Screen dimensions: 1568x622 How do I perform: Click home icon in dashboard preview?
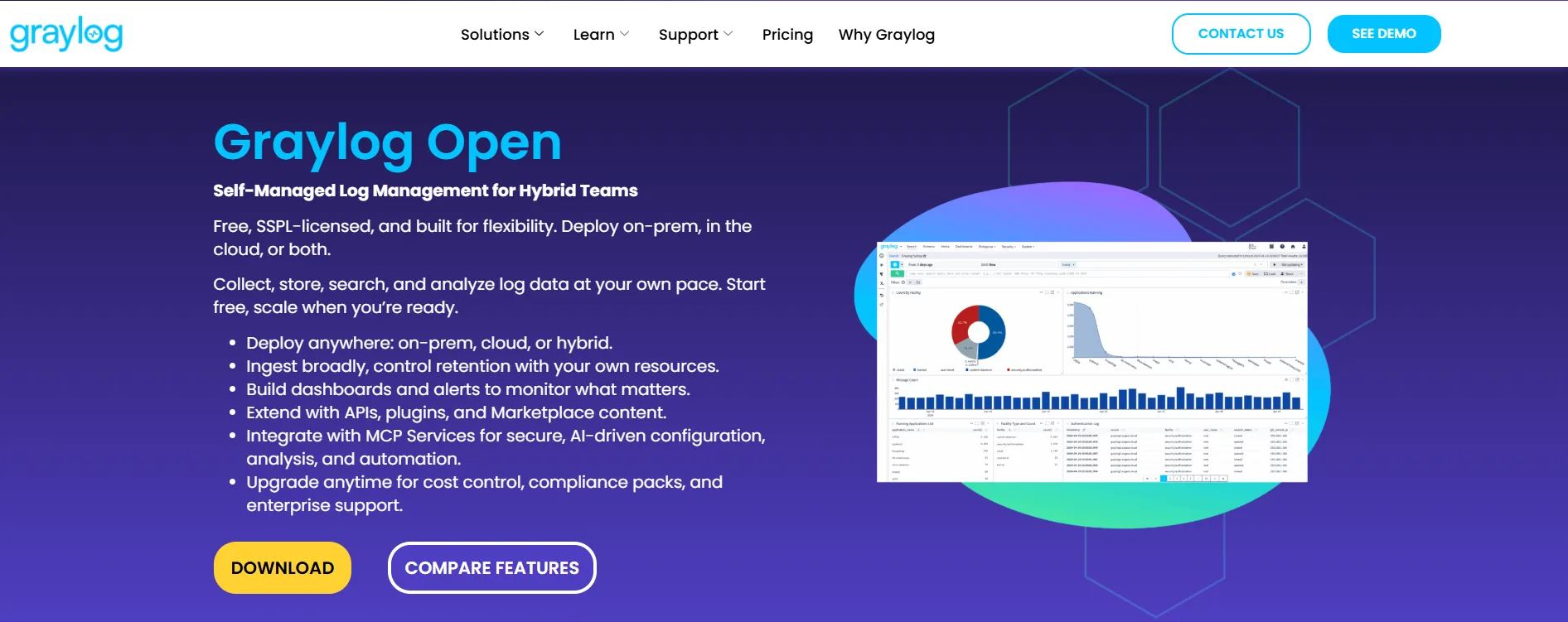click(1292, 247)
